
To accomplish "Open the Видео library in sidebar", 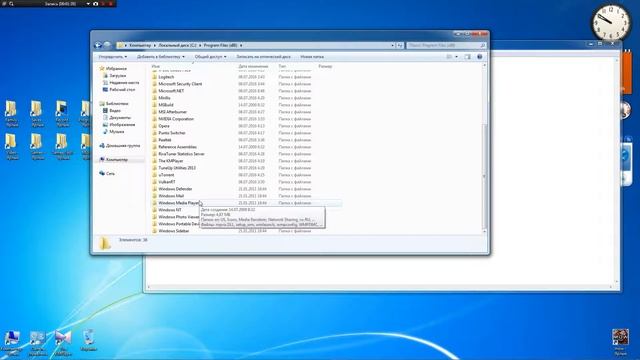I will pos(115,111).
